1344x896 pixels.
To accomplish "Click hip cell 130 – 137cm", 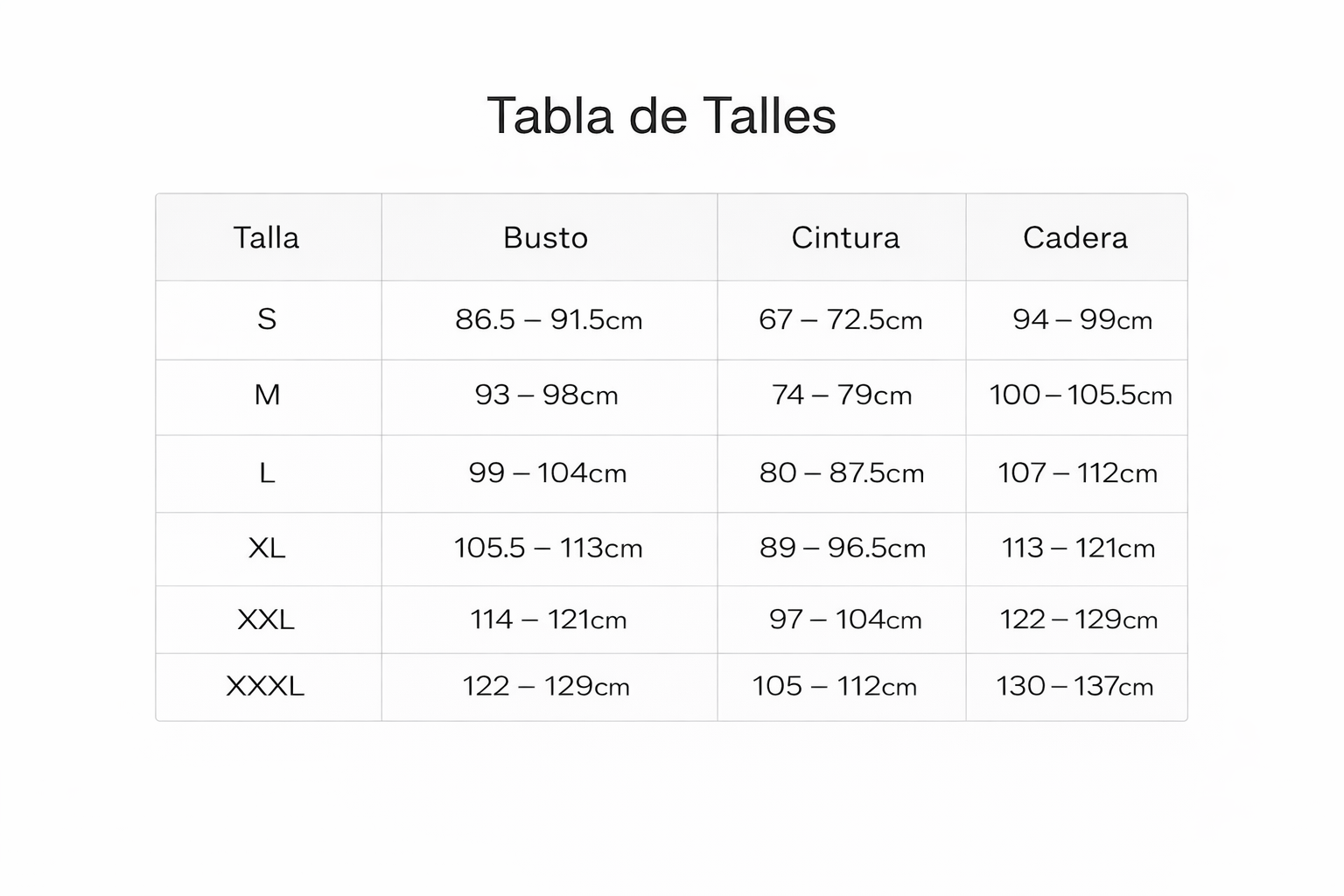I will 1074,686.
